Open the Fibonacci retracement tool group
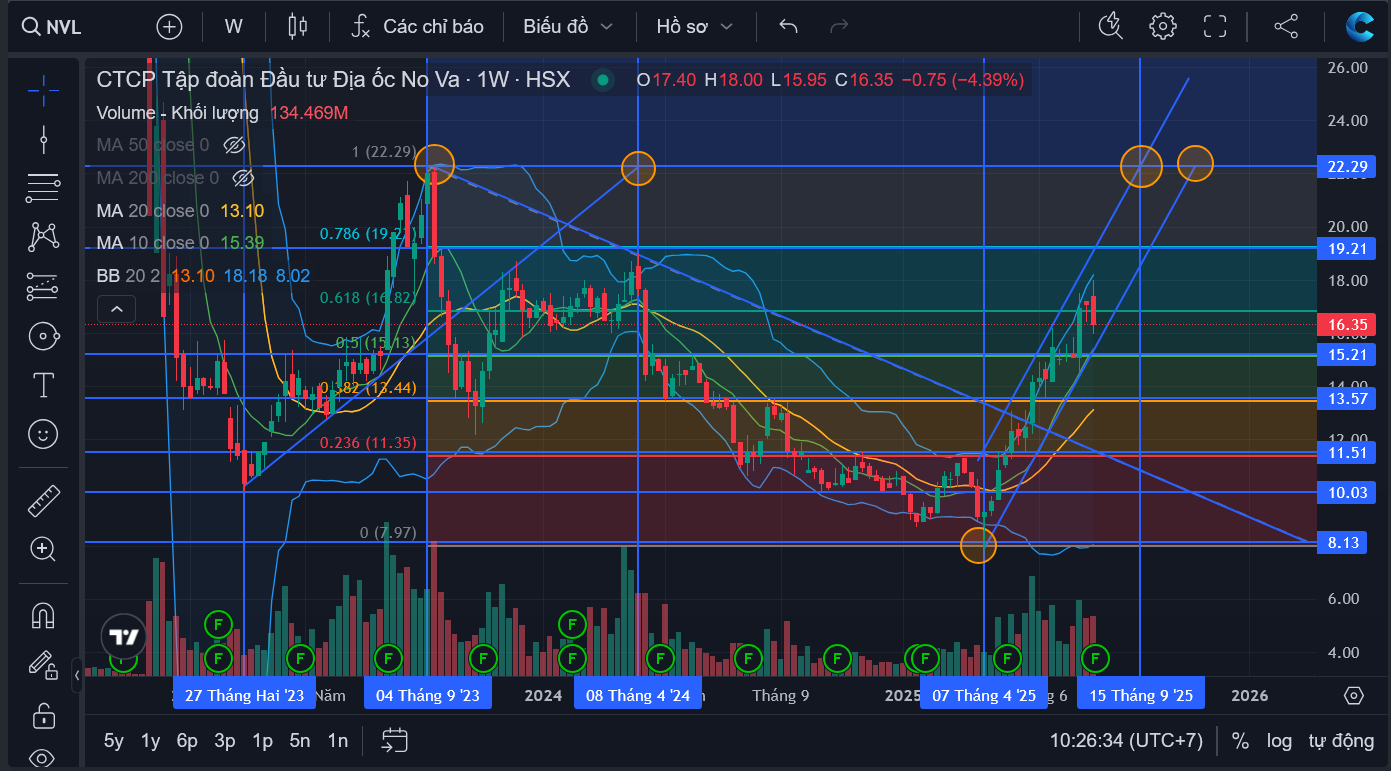The height and width of the screenshot is (771, 1391). (43, 187)
